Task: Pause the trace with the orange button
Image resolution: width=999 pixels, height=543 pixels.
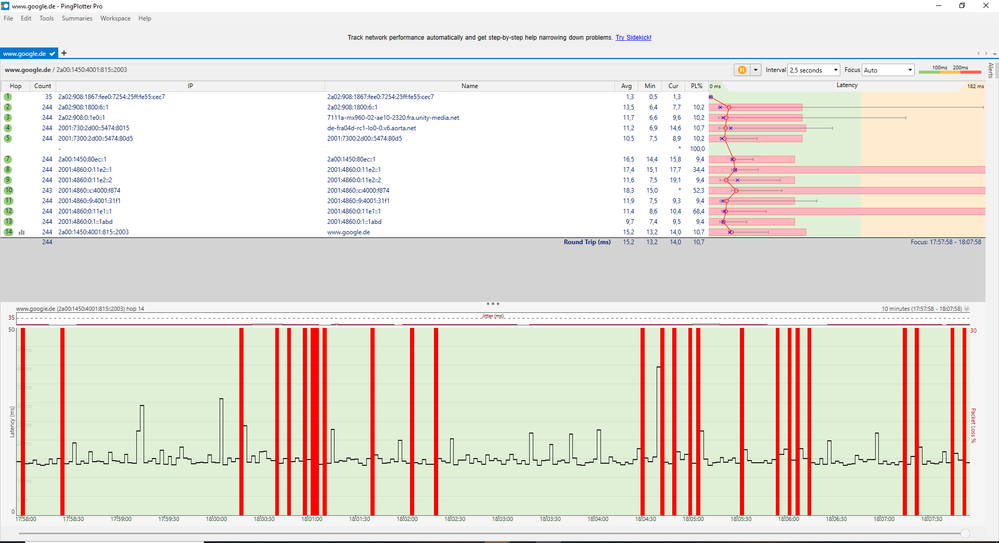Action: tap(742, 70)
